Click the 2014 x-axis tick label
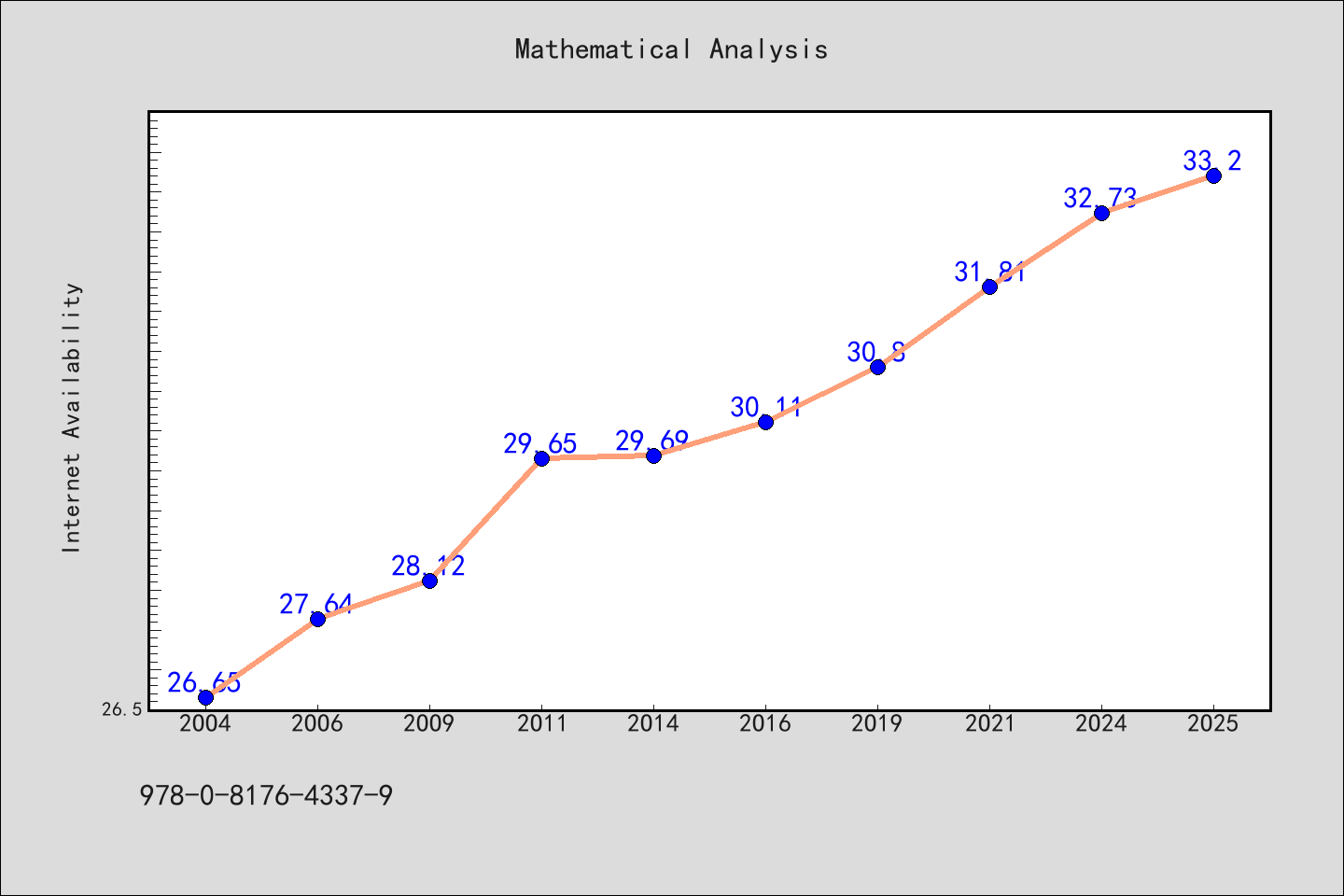The image size is (1344, 896). [x=653, y=724]
